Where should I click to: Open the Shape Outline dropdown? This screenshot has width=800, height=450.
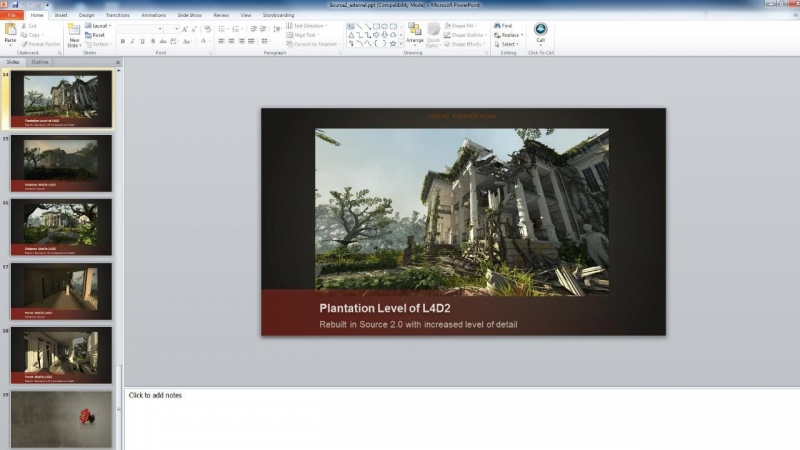point(465,35)
